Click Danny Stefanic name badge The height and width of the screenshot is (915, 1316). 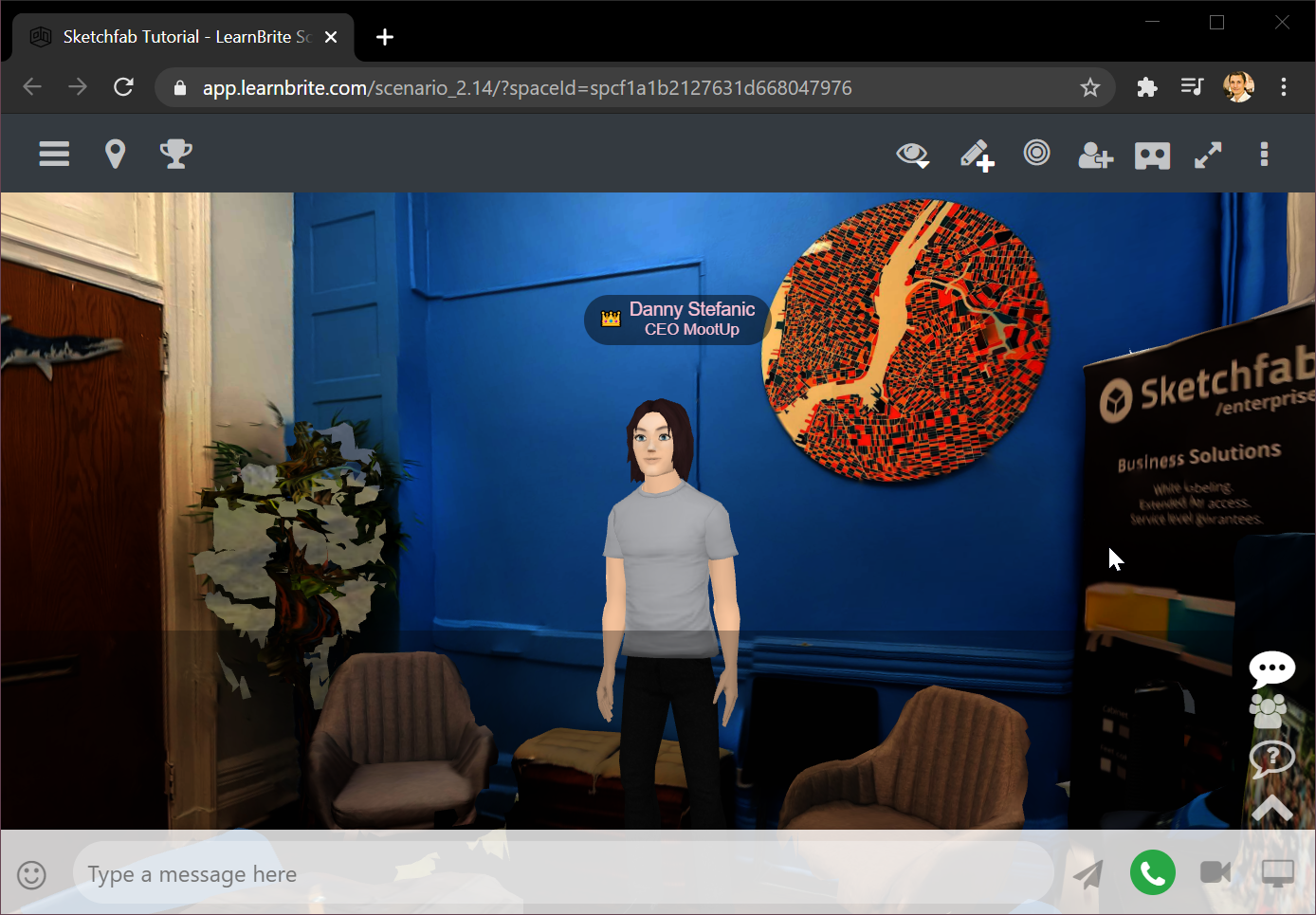pos(678,320)
